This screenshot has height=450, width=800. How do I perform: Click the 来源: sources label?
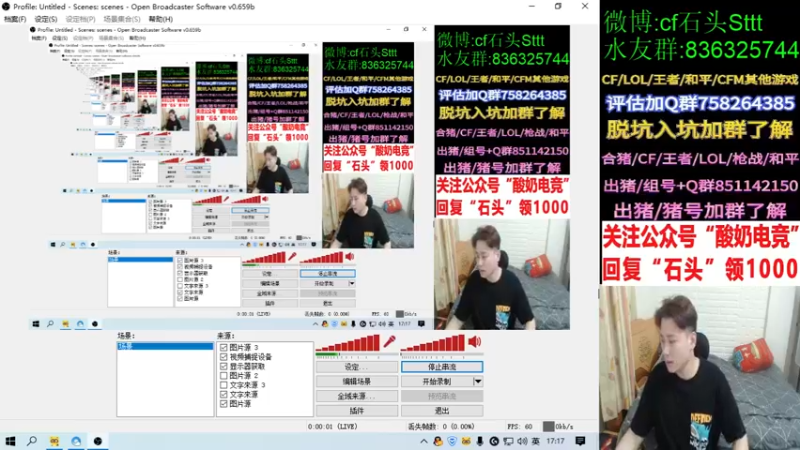tap(225, 336)
